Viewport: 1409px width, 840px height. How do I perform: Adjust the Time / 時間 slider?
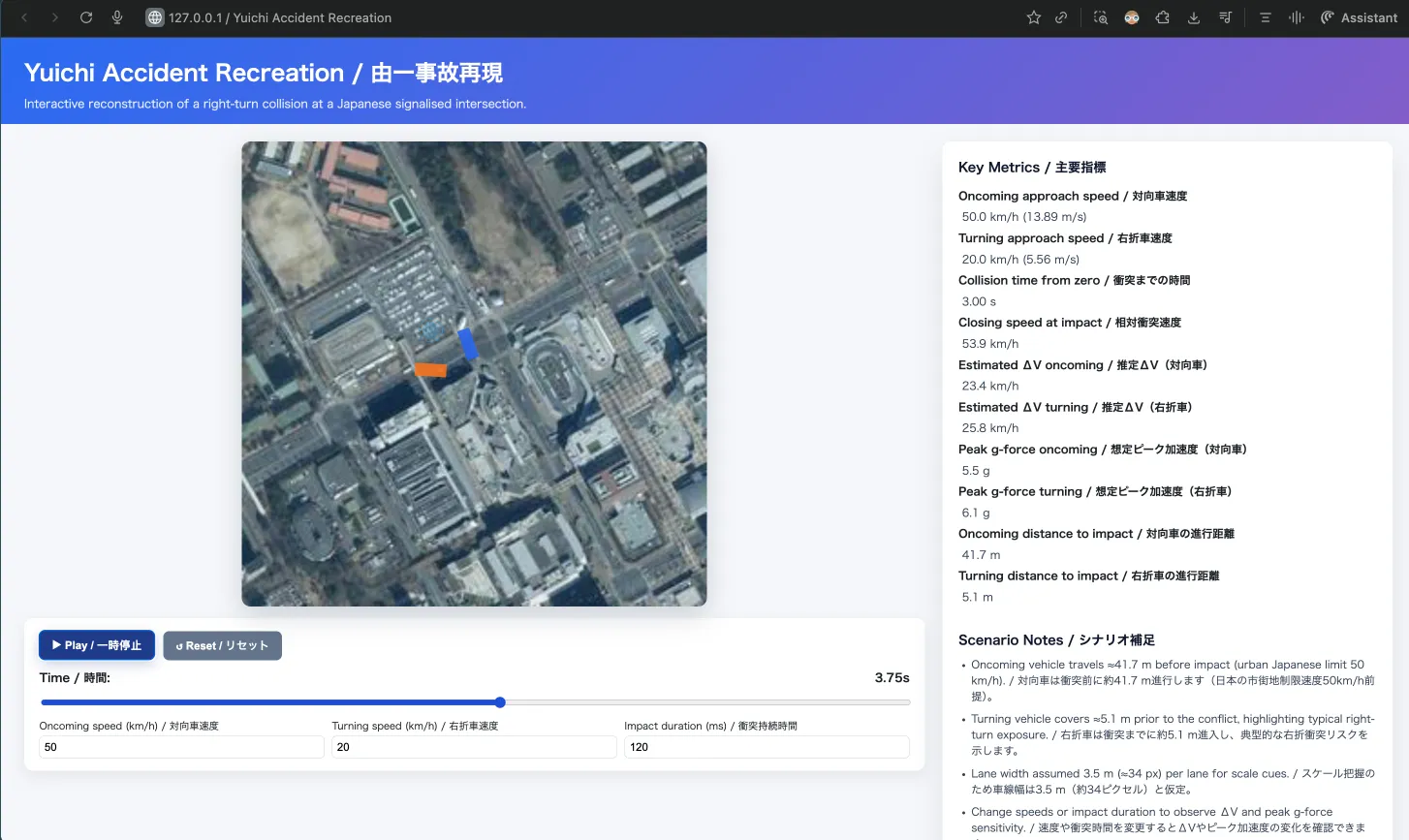click(499, 702)
